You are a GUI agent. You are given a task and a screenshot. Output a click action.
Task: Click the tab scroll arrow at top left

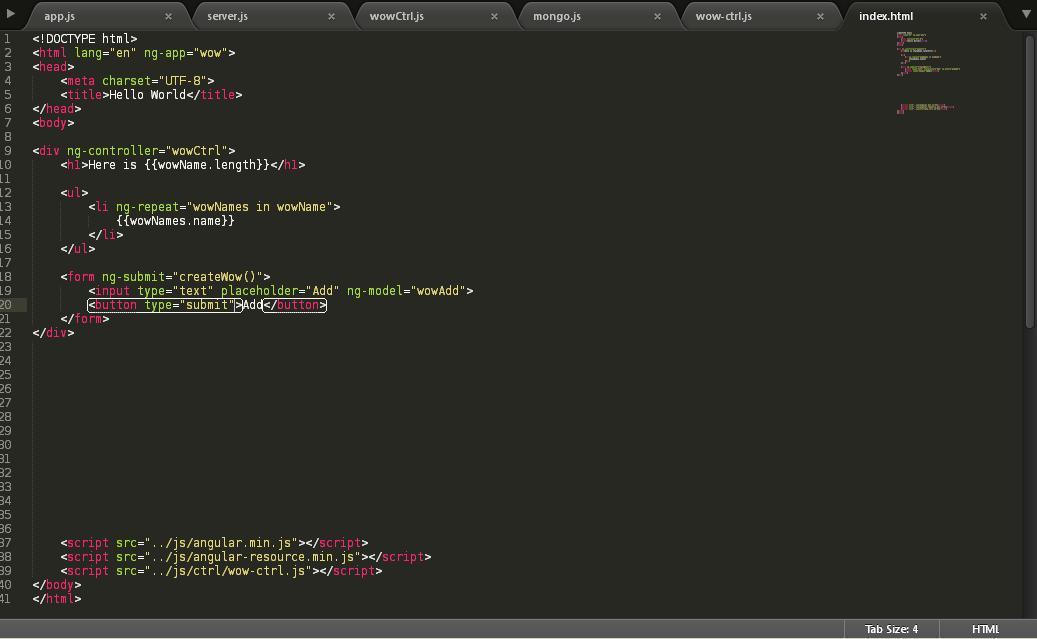[x=10, y=14]
